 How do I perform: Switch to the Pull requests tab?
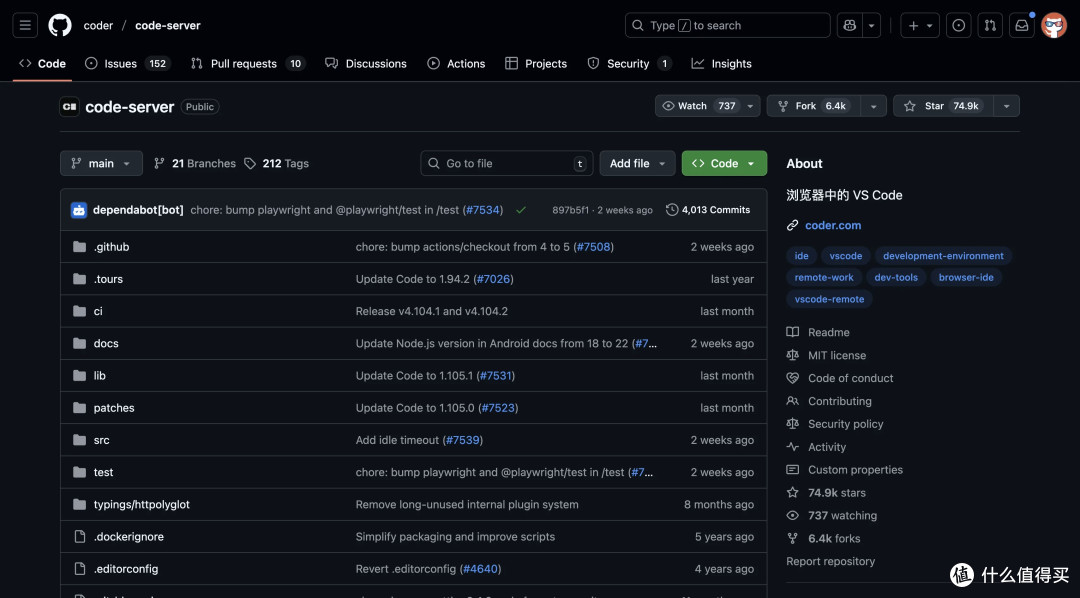pyautogui.click(x=248, y=63)
